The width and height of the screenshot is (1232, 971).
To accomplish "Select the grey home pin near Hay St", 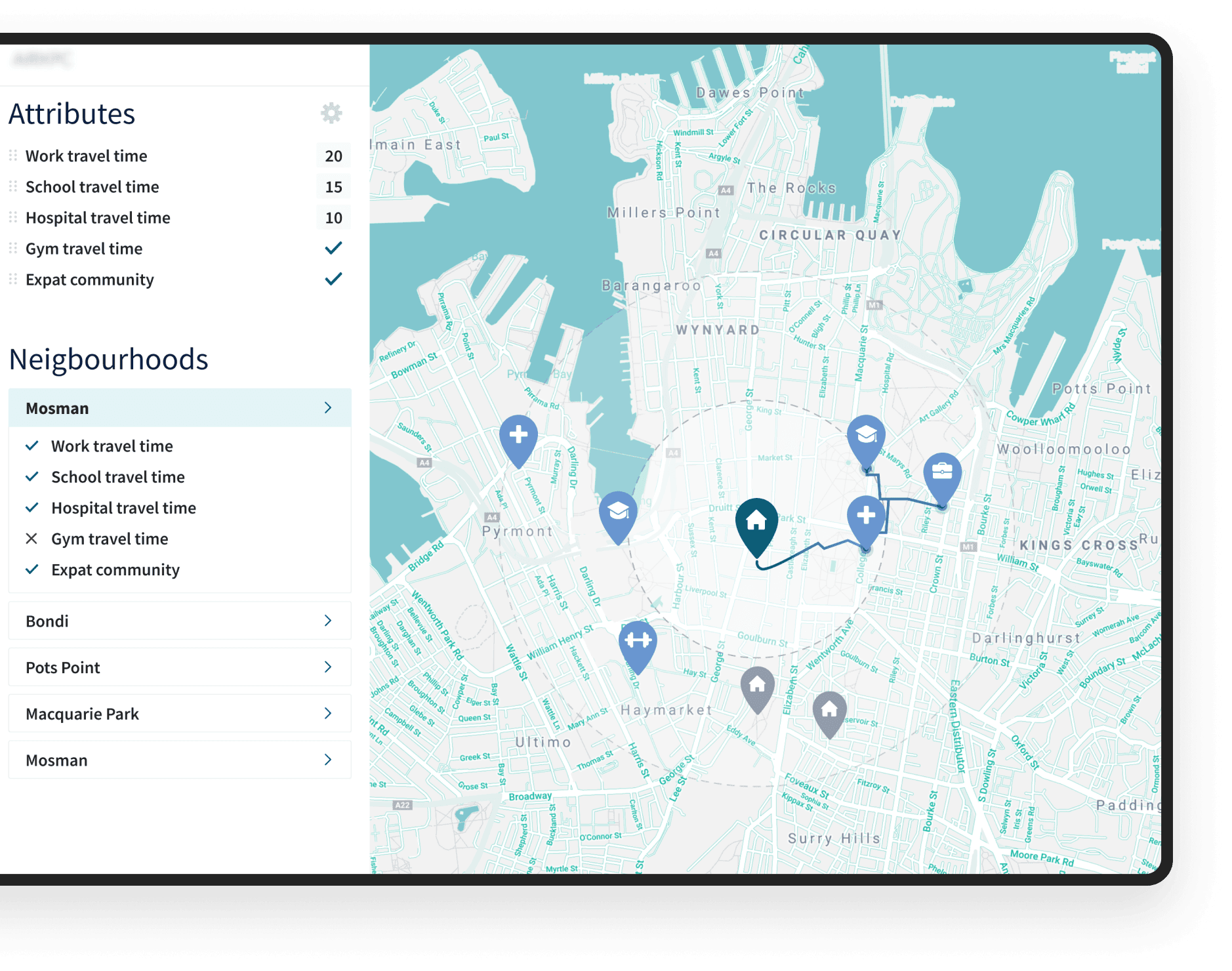I will (757, 690).
